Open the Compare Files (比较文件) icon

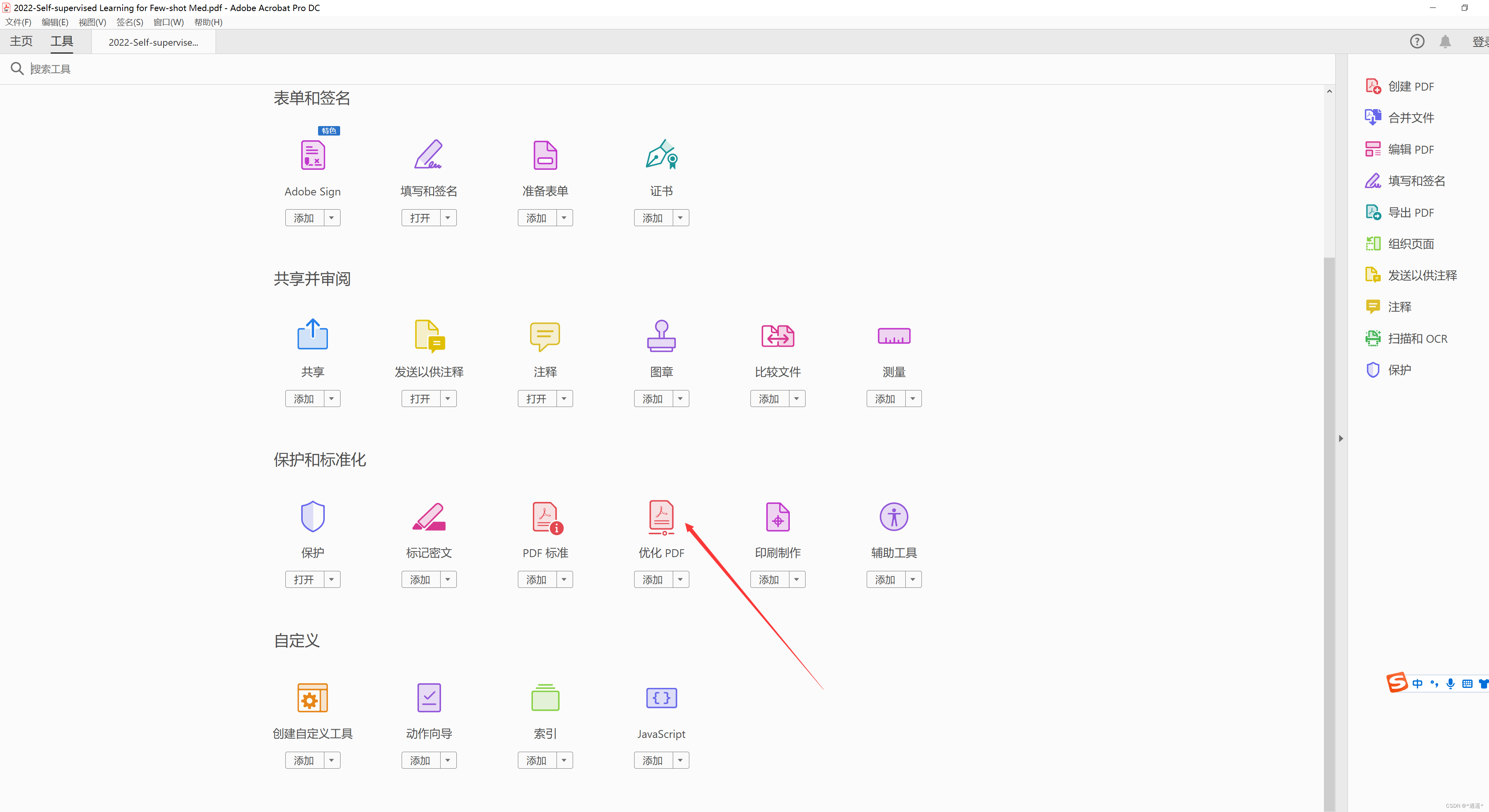[778, 336]
